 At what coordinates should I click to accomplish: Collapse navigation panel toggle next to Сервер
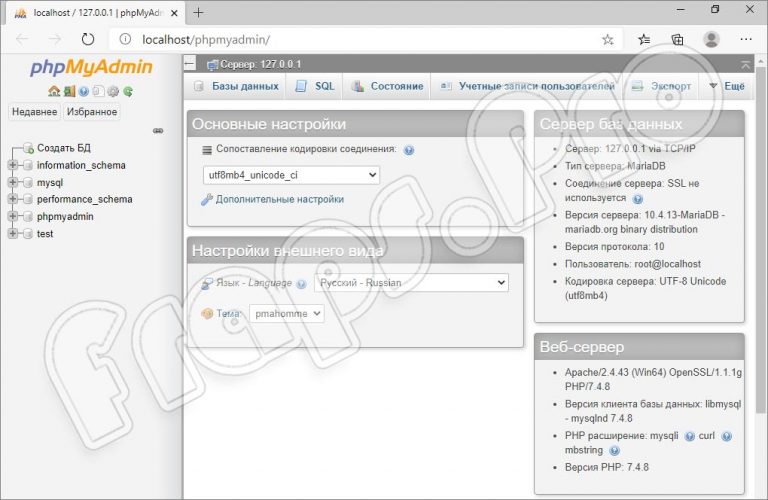[190, 63]
